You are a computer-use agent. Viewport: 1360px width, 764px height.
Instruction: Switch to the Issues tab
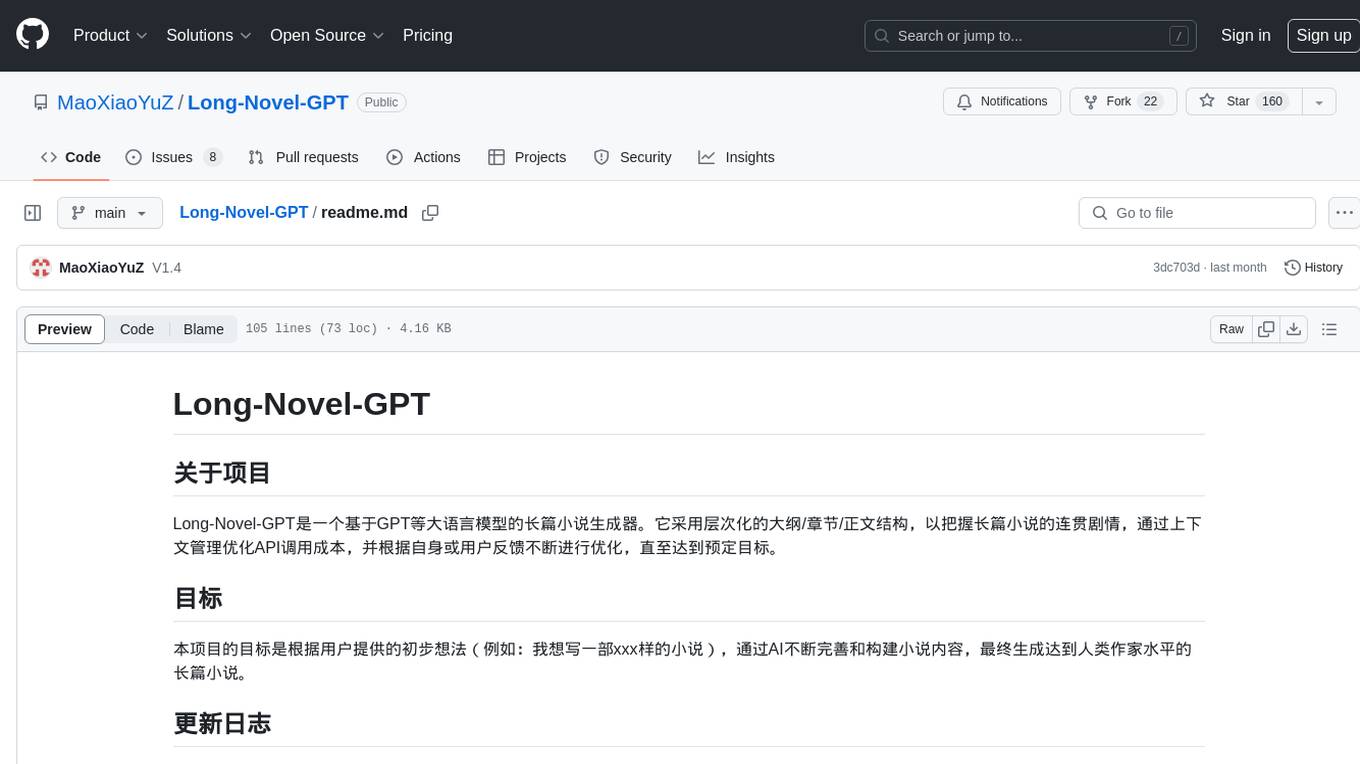click(173, 157)
